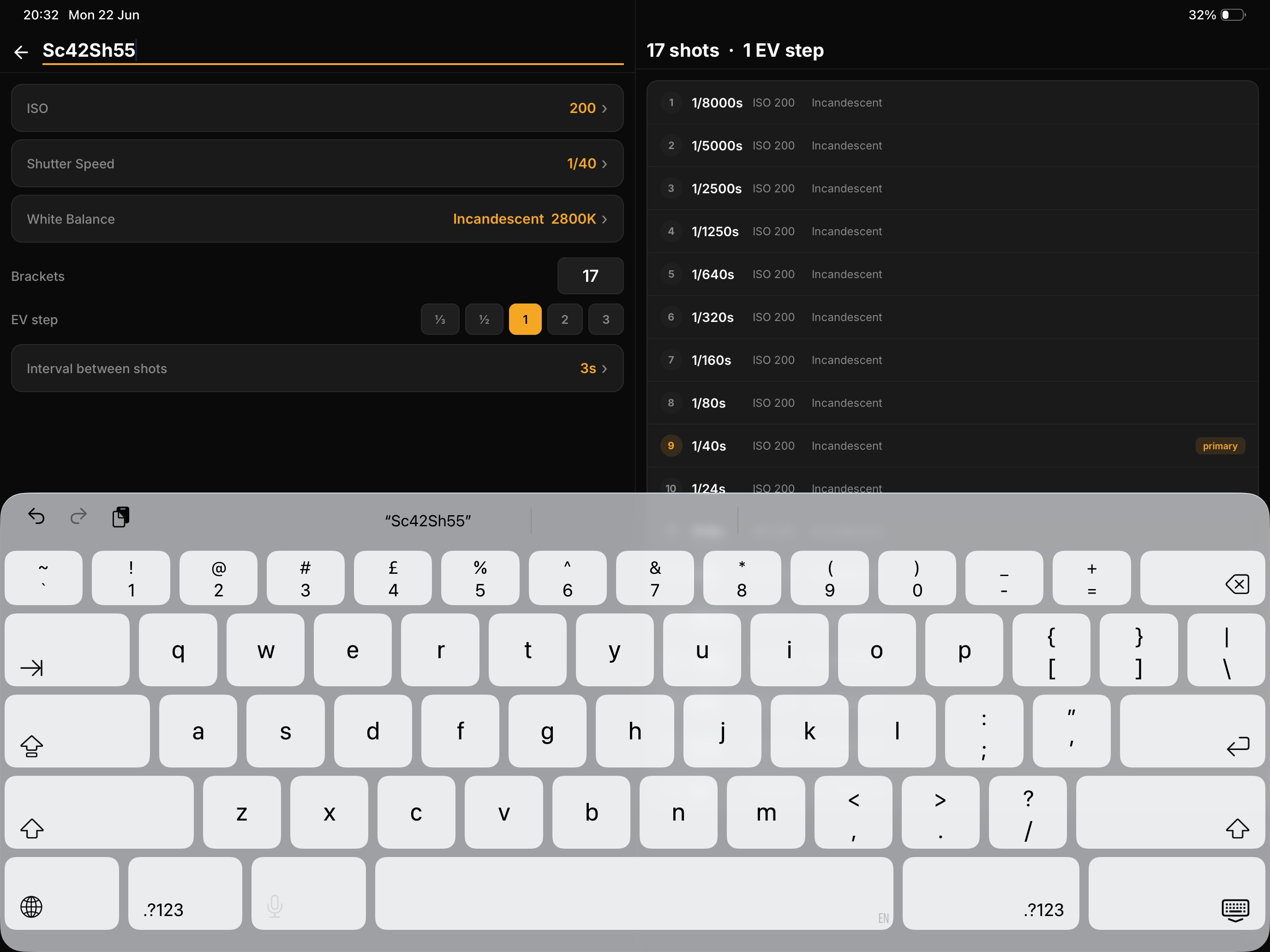Tap the right shift key
The image size is (1270, 952).
[1171, 812]
